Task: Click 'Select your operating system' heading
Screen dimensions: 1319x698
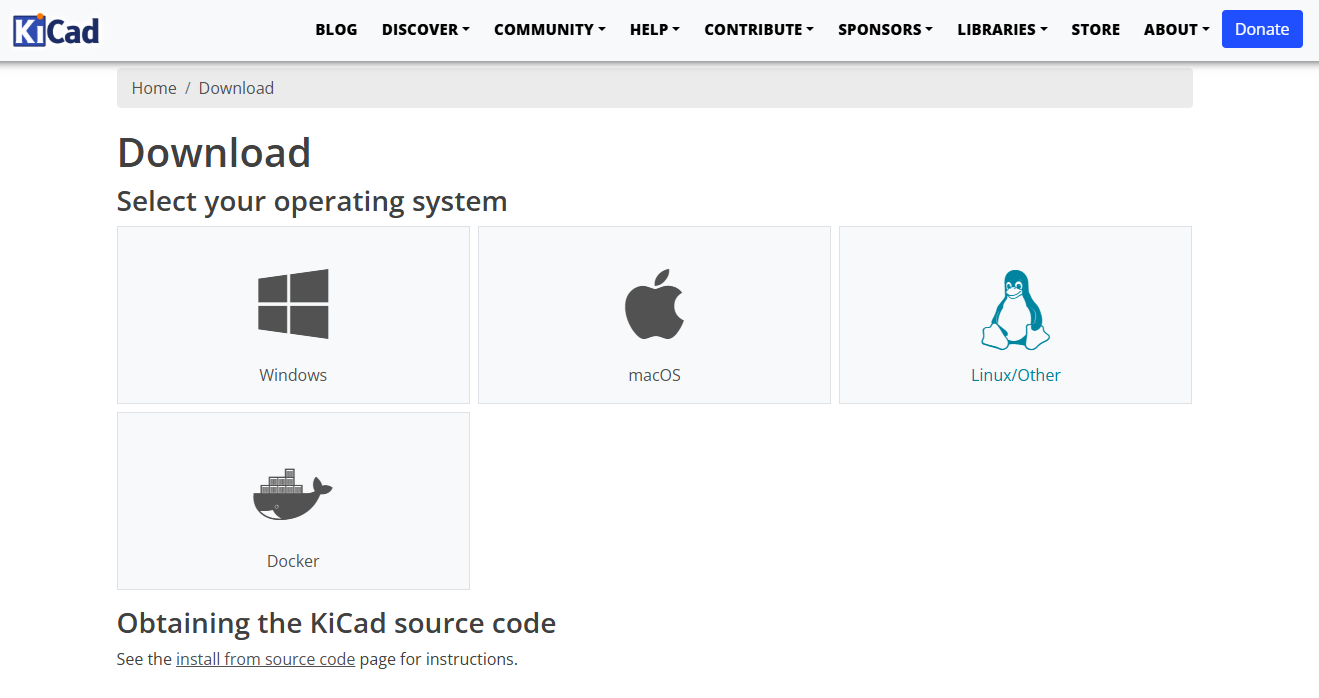Action: coord(312,201)
